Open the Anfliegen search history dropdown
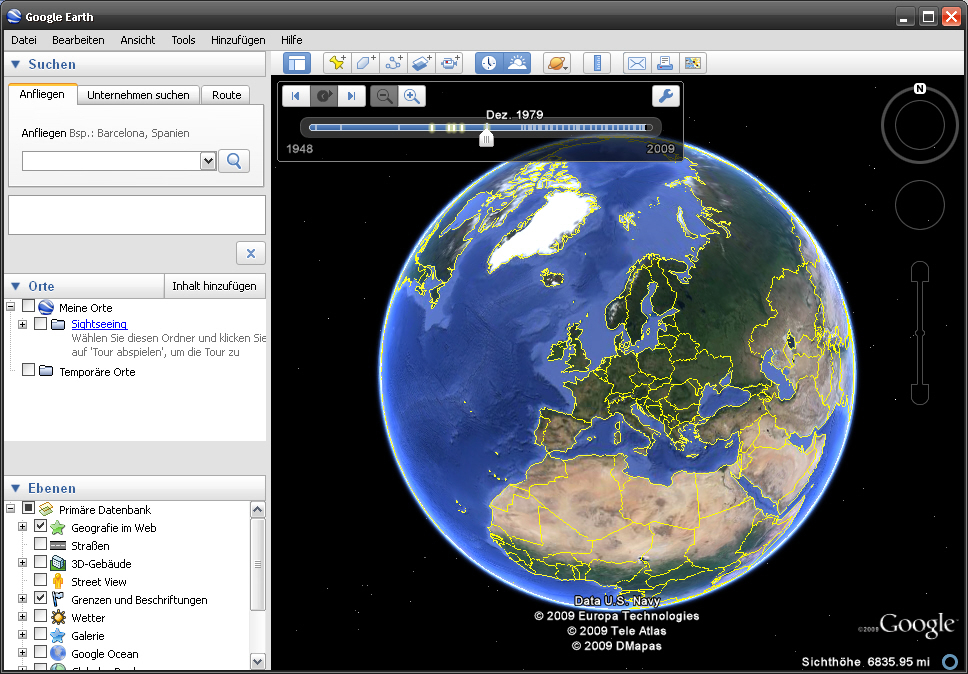968x674 pixels. pos(208,161)
